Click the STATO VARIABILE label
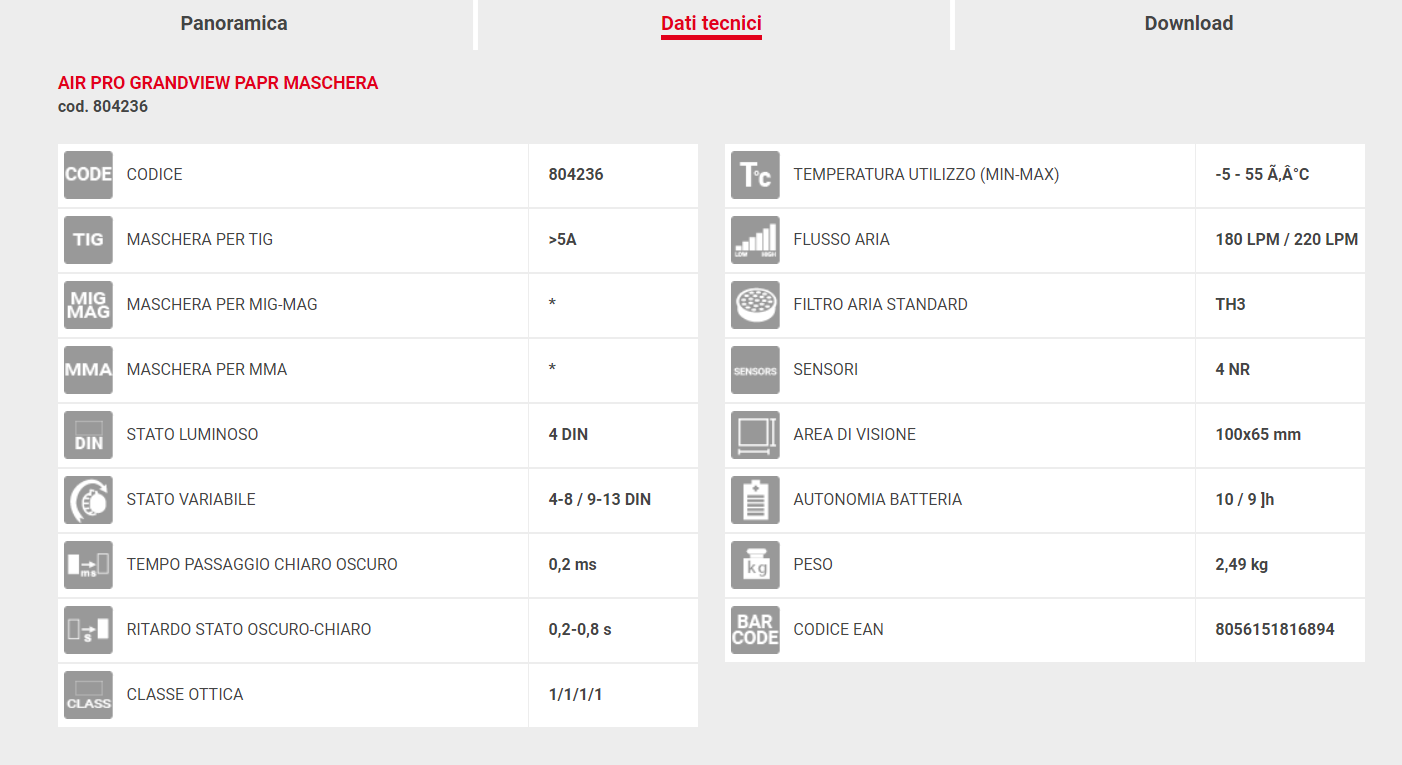This screenshot has width=1402, height=765. (x=191, y=500)
